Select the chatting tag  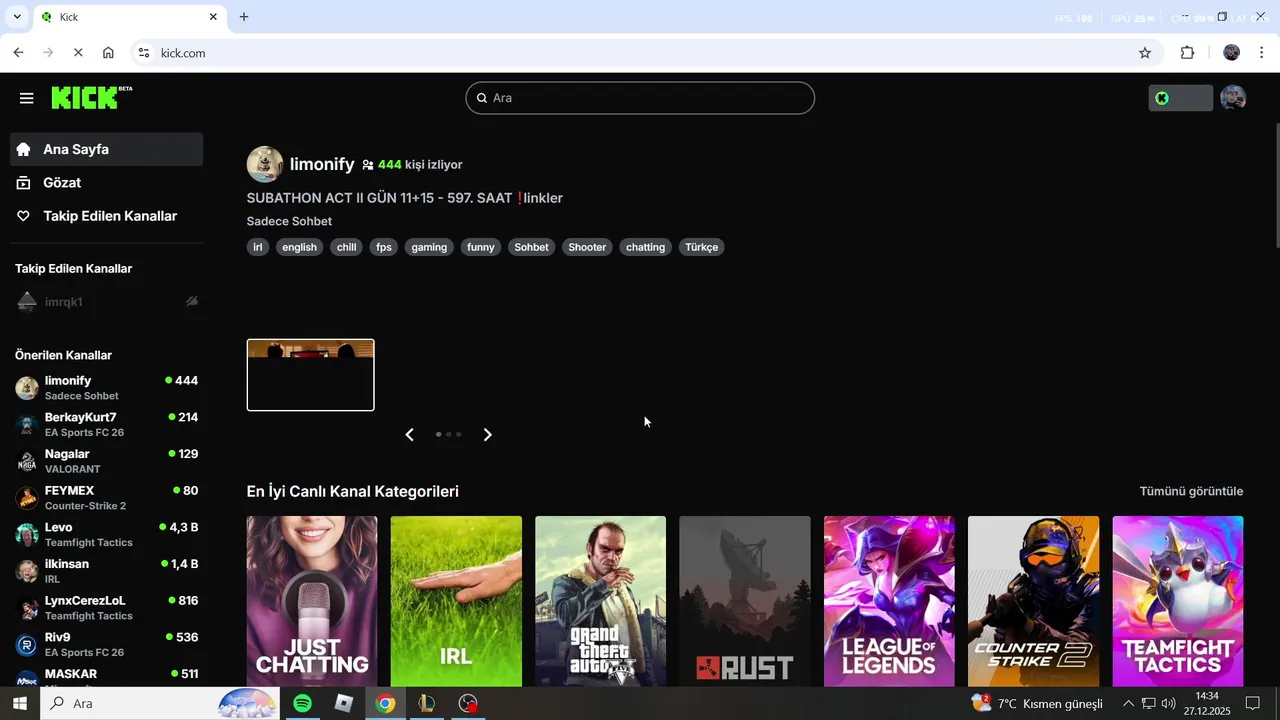point(645,247)
